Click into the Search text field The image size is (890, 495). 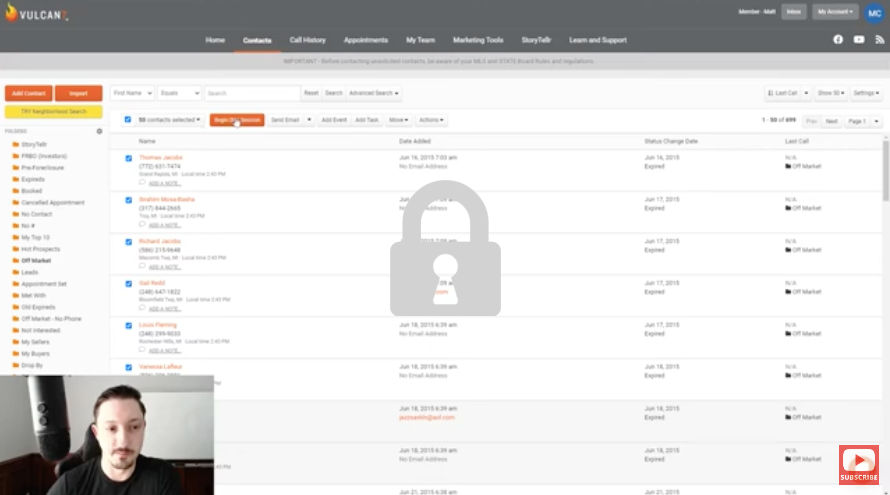pos(252,93)
